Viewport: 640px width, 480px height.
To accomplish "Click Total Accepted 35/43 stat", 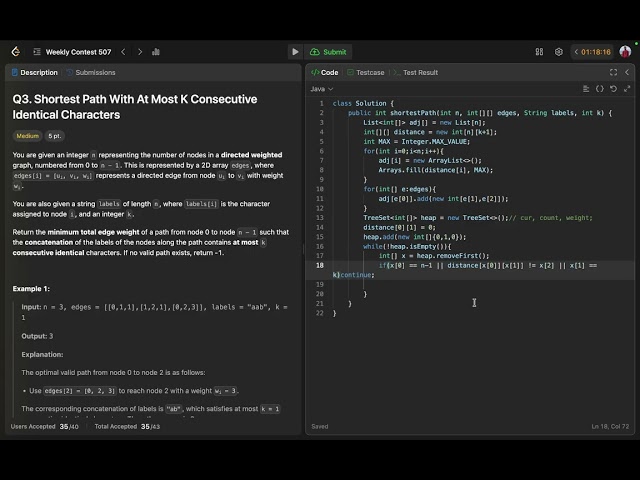I will pos(127,427).
